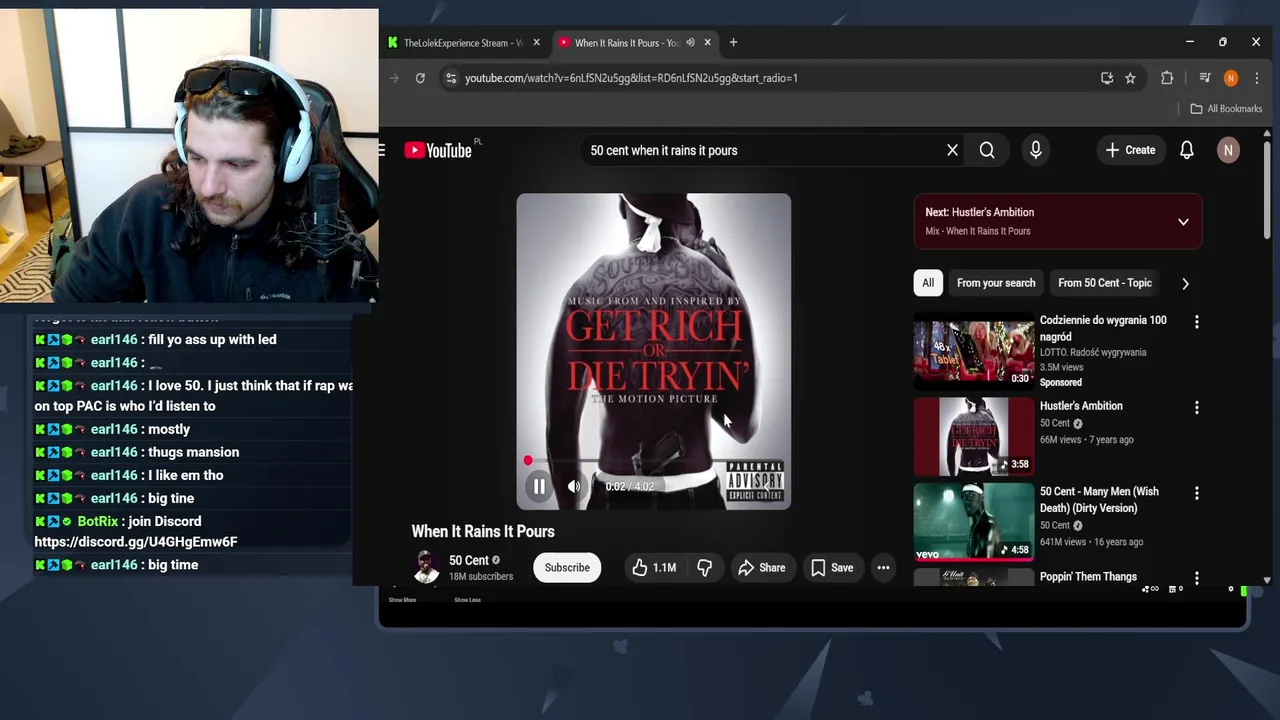This screenshot has height=720, width=1280.
Task: Go to the YouTube home logo
Action: [x=438, y=150]
